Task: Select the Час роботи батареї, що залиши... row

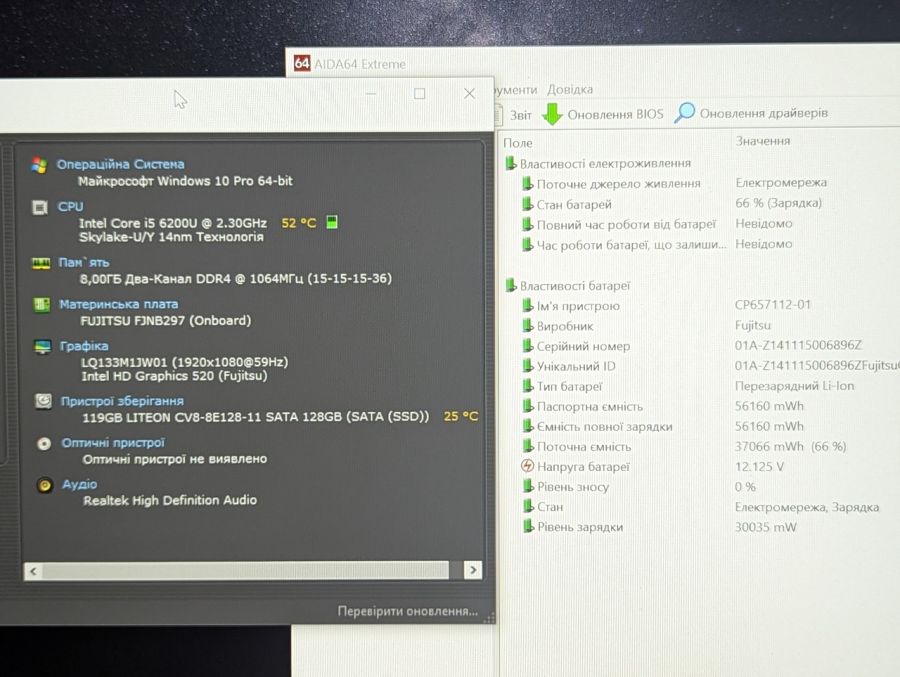Action: coord(624,245)
